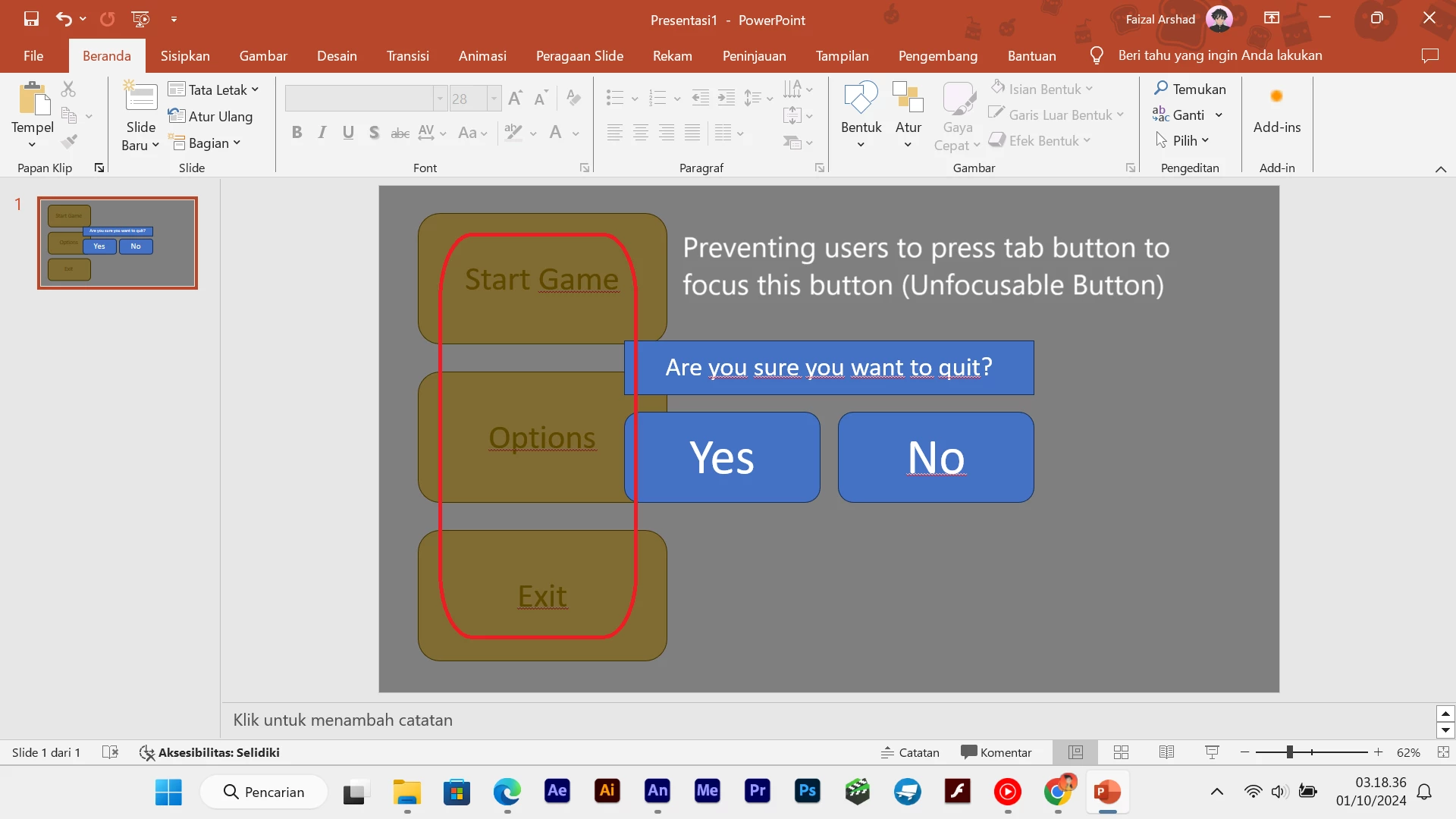Open the Animasi ribbon tab

point(482,55)
